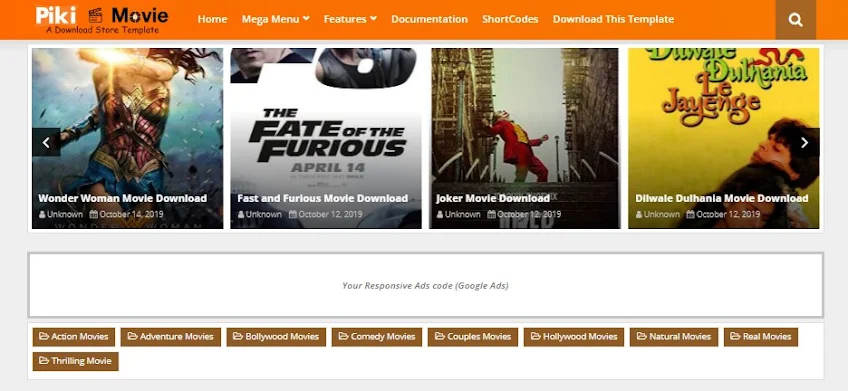
Task: Browse the Hollywood Movies category
Action: 574,336
